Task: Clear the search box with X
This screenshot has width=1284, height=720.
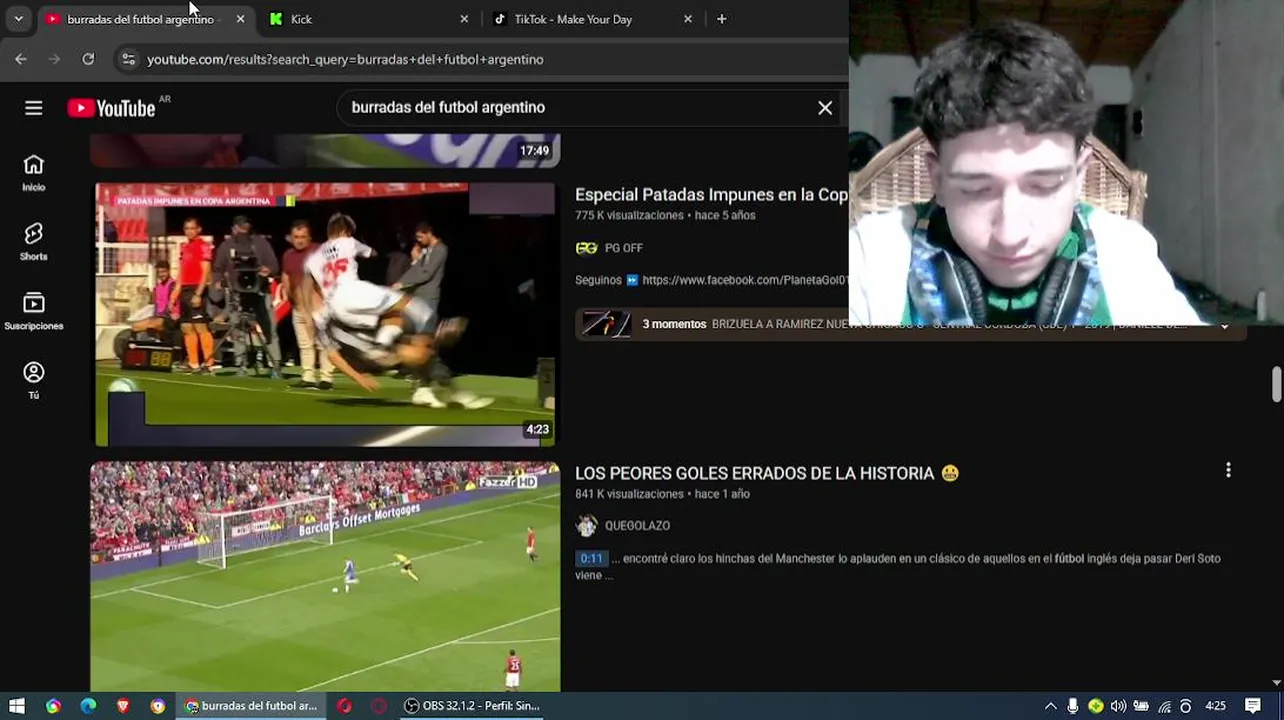Action: pos(825,108)
